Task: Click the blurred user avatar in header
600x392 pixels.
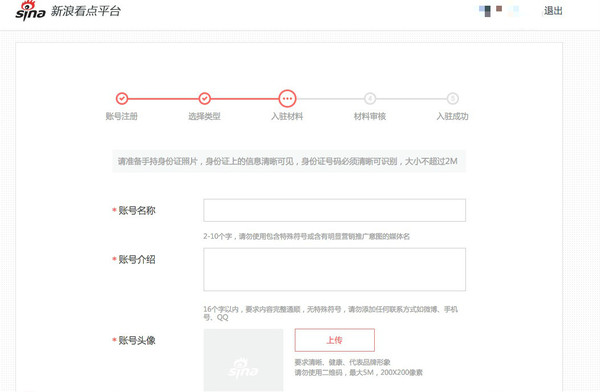Action: click(x=499, y=11)
